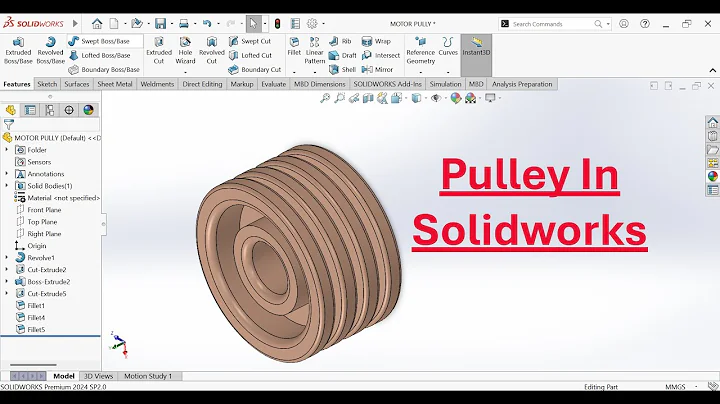Activate the Revolved Cut tool
Image resolution: width=720 pixels, height=404 pixels.
[x=211, y=50]
